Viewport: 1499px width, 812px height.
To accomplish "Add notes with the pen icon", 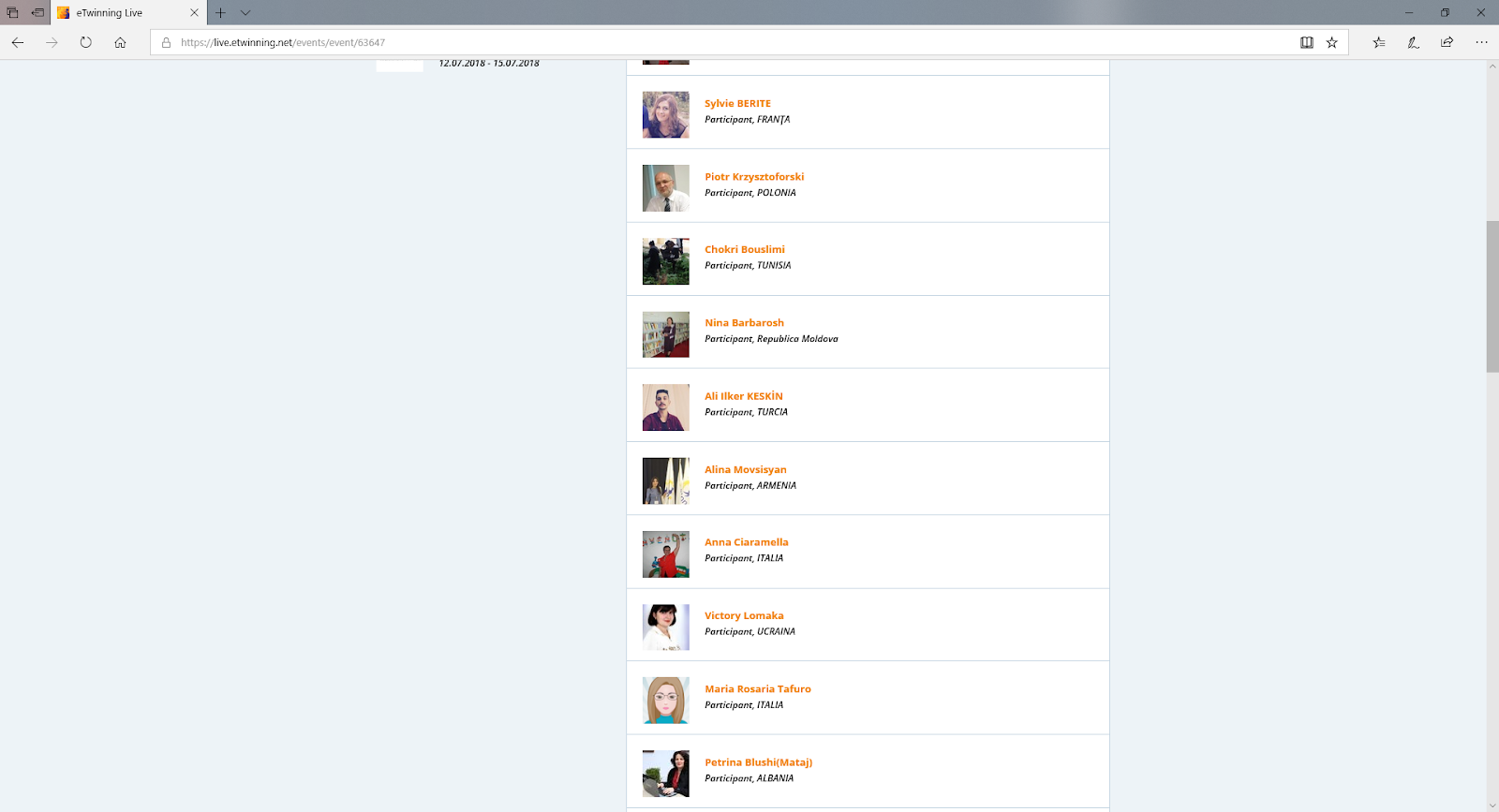I will [x=1413, y=42].
